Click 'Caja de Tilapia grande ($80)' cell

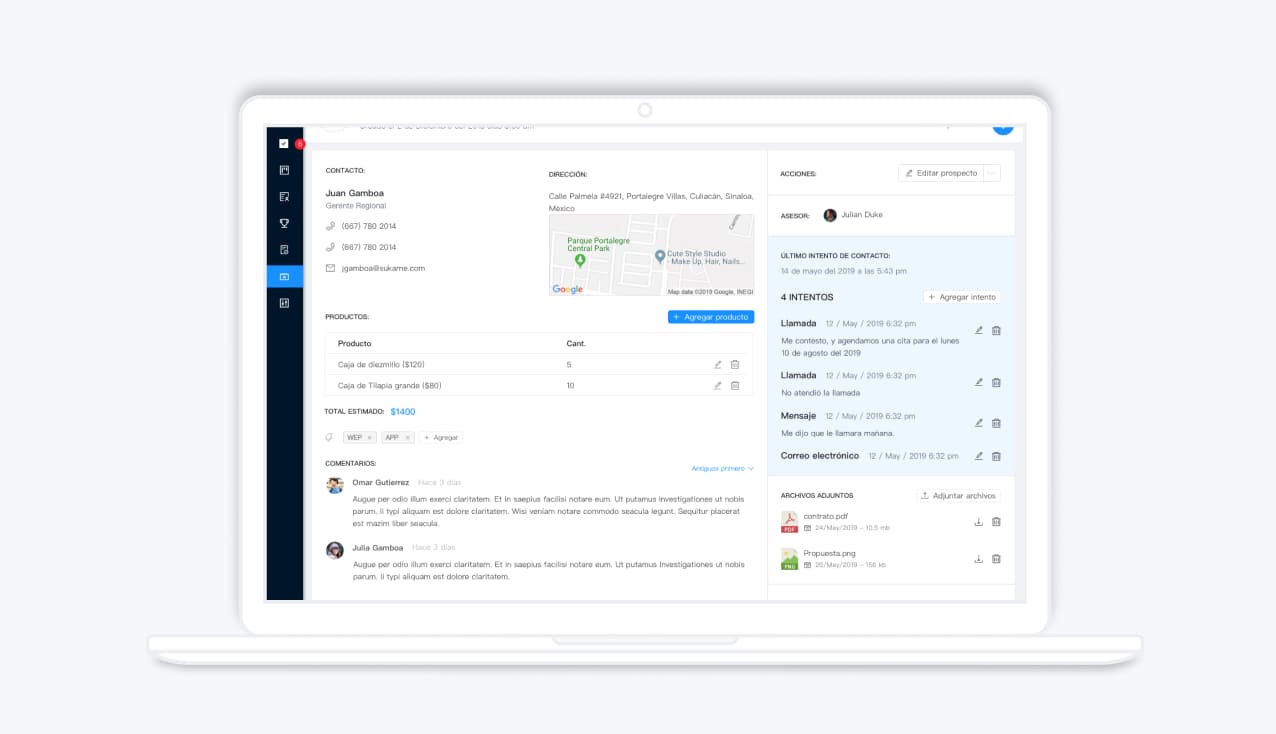click(x=390, y=386)
